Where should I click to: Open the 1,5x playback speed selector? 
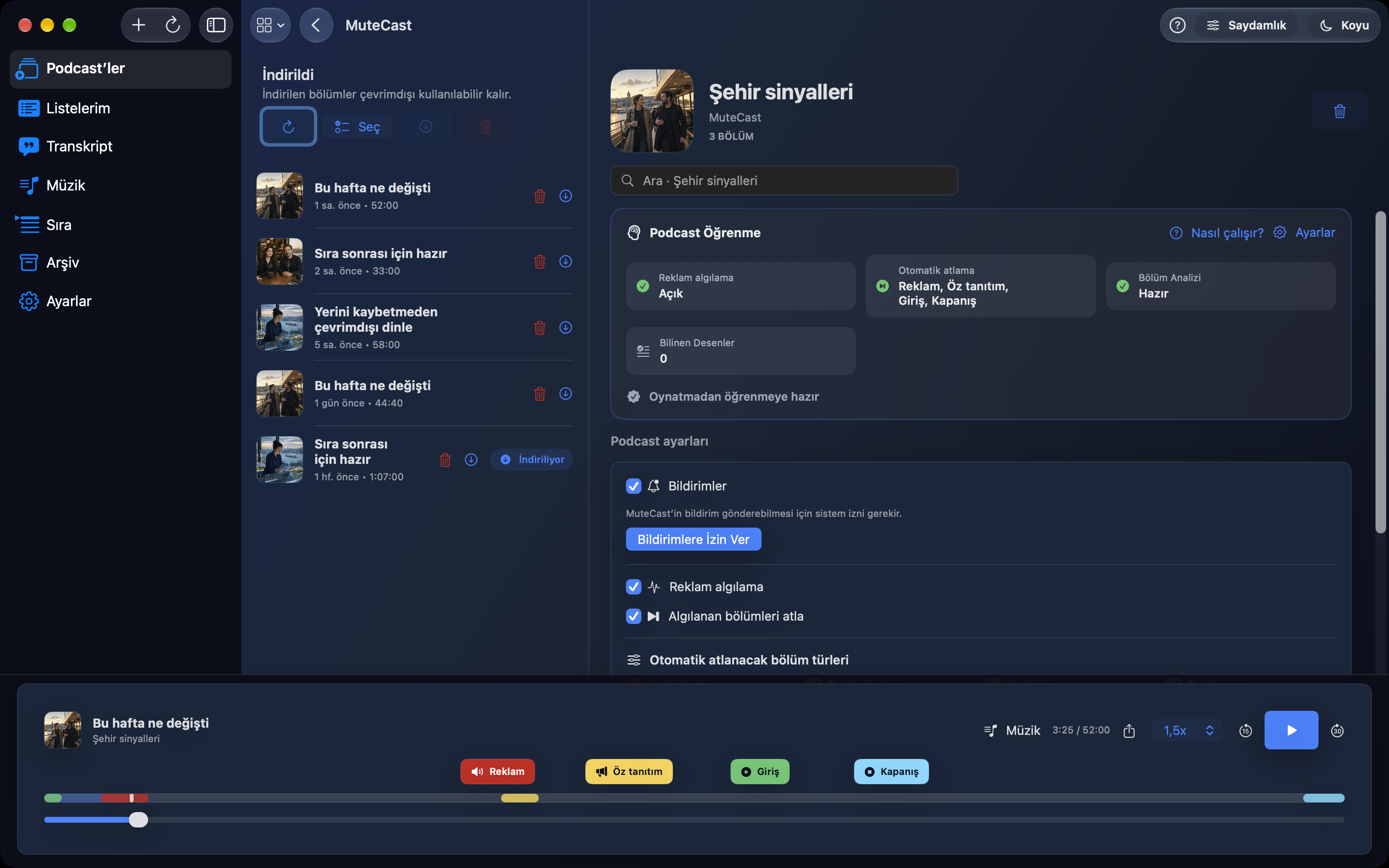click(x=1187, y=730)
